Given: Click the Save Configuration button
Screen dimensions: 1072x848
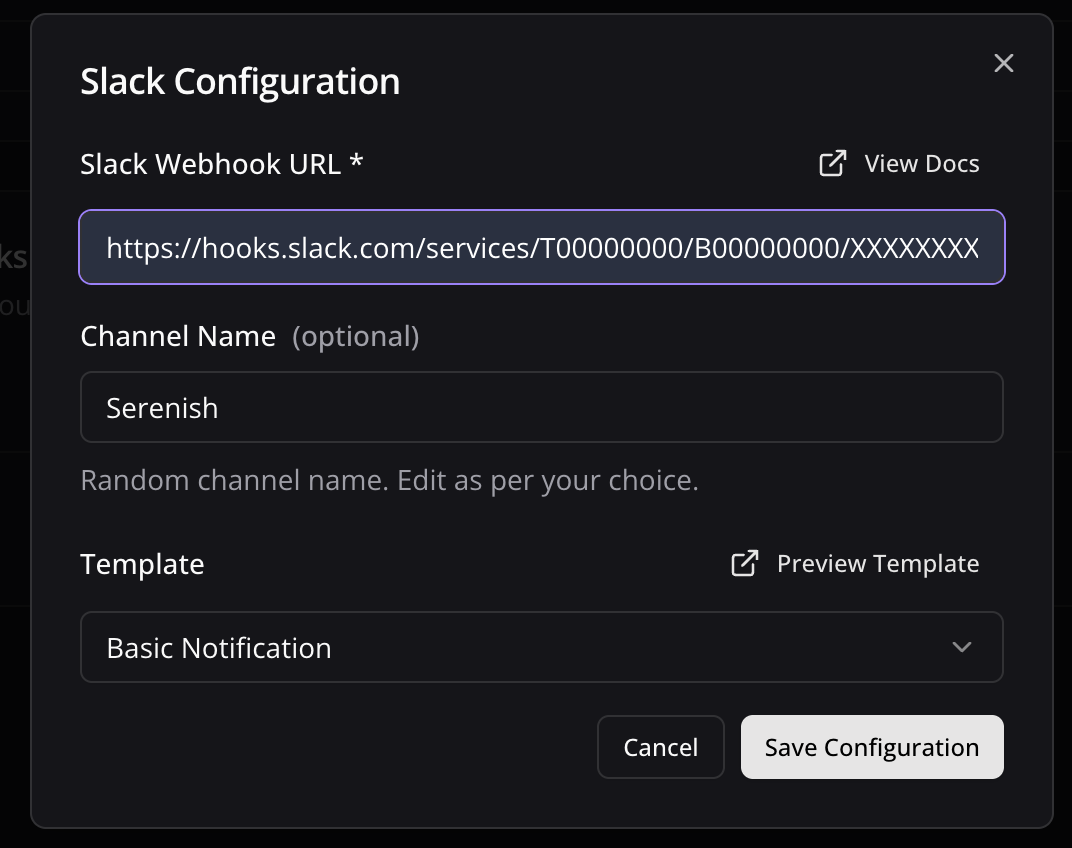Looking at the screenshot, I should click(871, 747).
